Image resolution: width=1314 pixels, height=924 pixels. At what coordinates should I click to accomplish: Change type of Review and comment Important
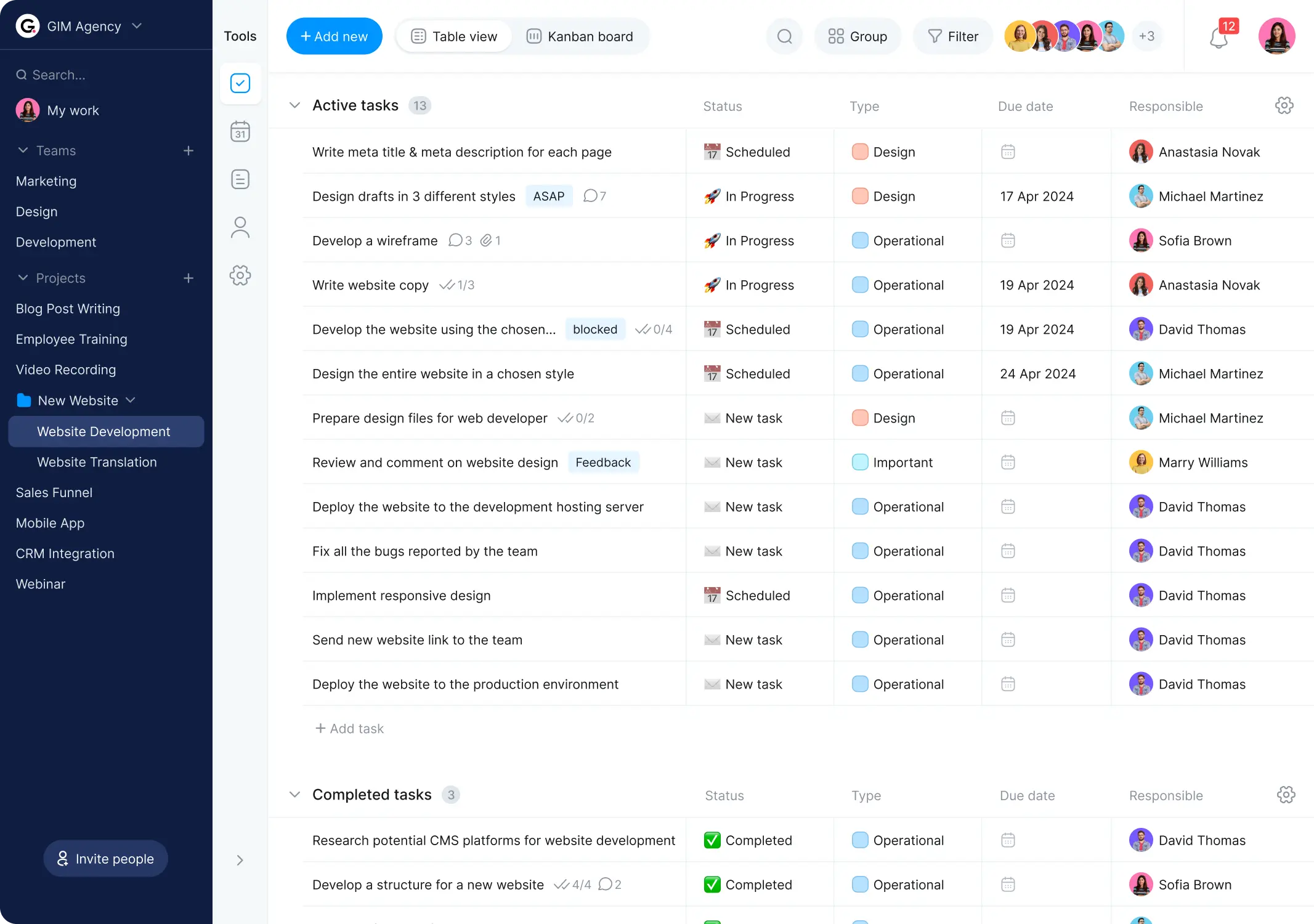coord(892,462)
